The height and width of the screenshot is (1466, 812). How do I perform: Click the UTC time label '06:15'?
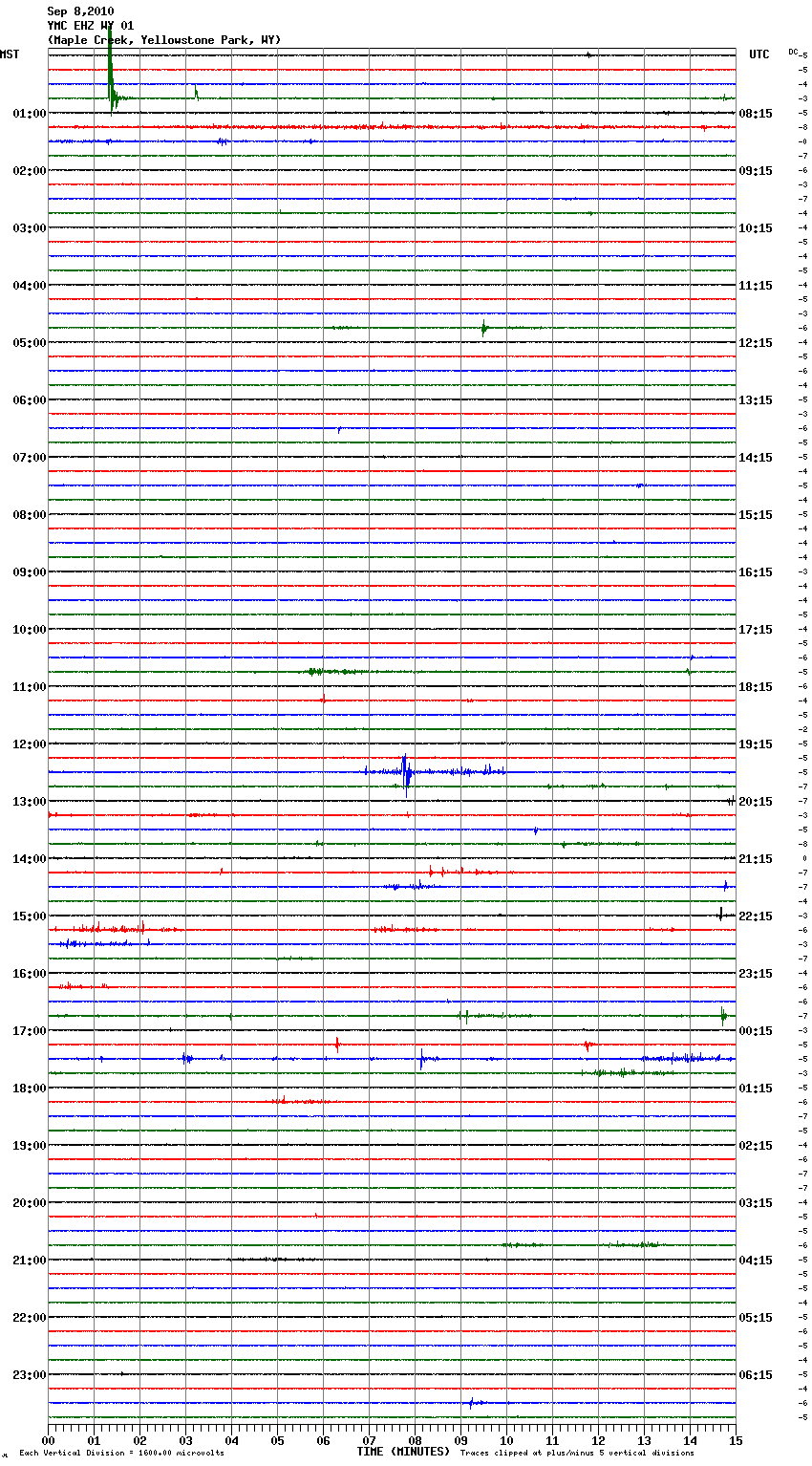(x=756, y=1375)
